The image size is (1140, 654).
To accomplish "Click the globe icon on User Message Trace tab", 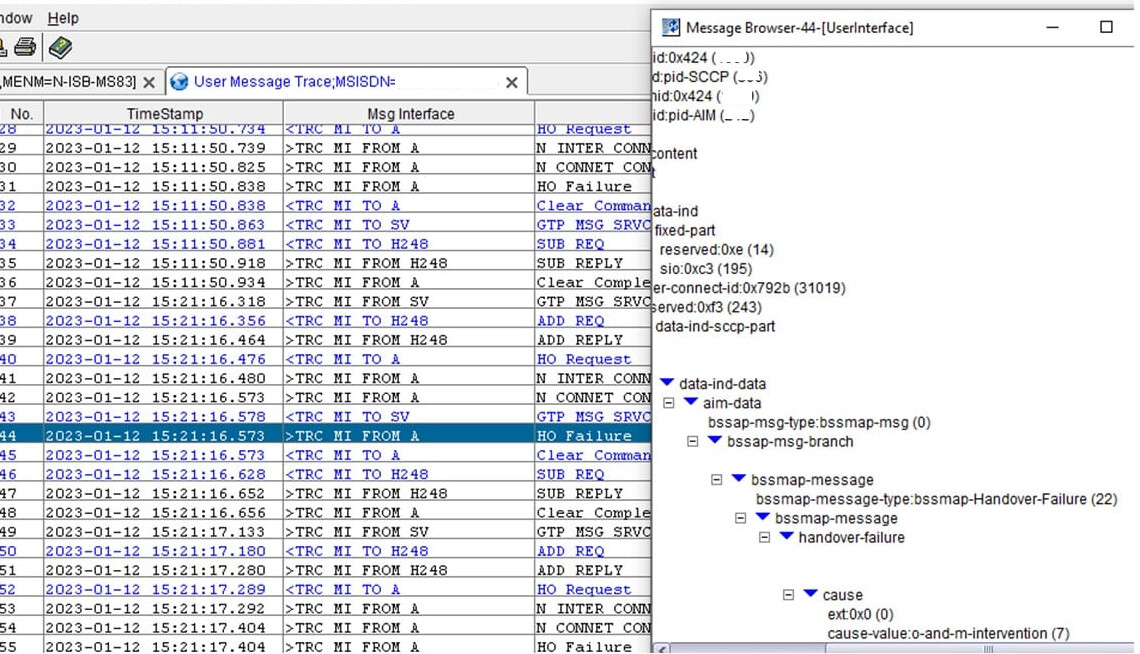I will (179, 82).
